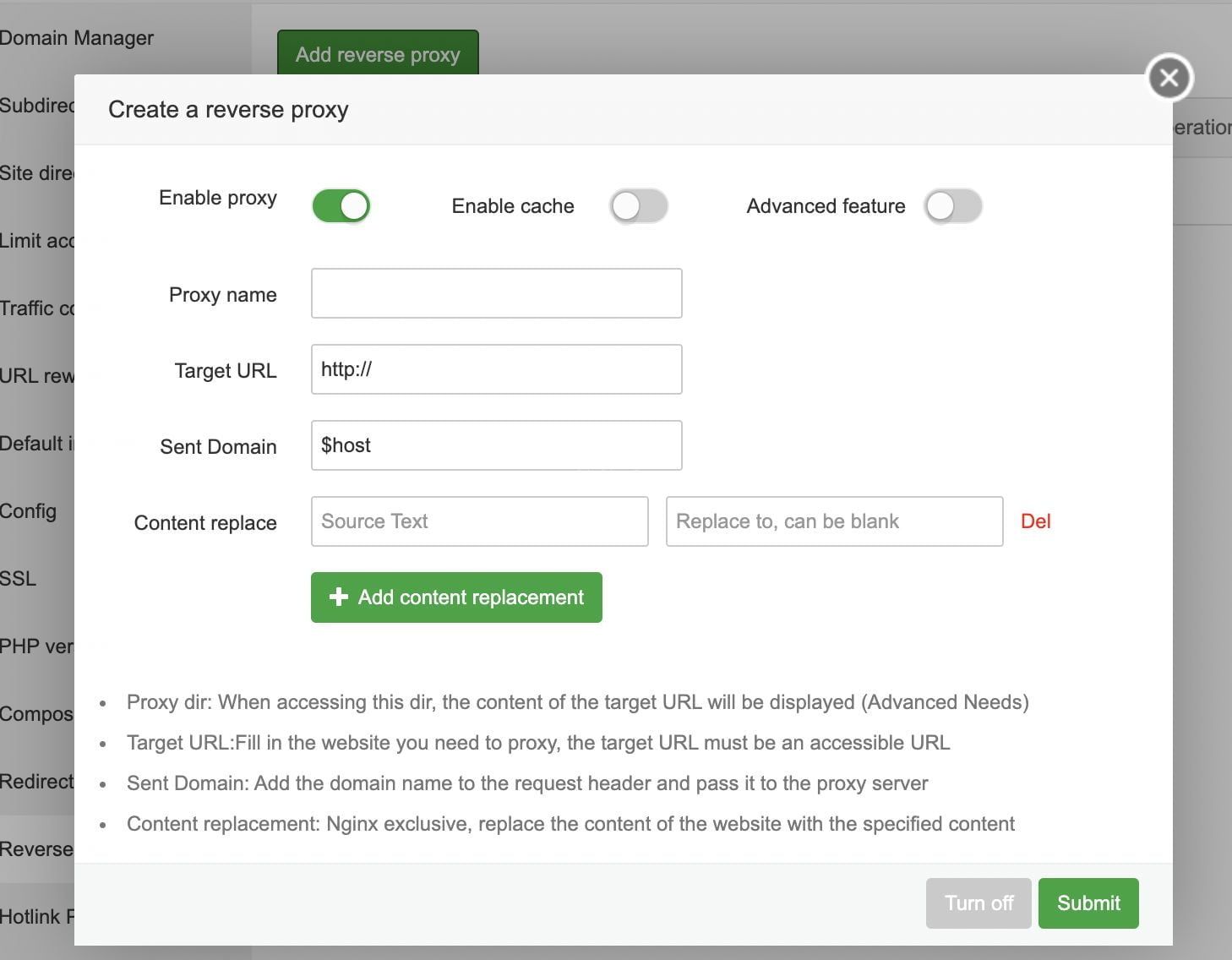Focus the Target URL field
This screenshot has width=1232, height=960.
496,369
